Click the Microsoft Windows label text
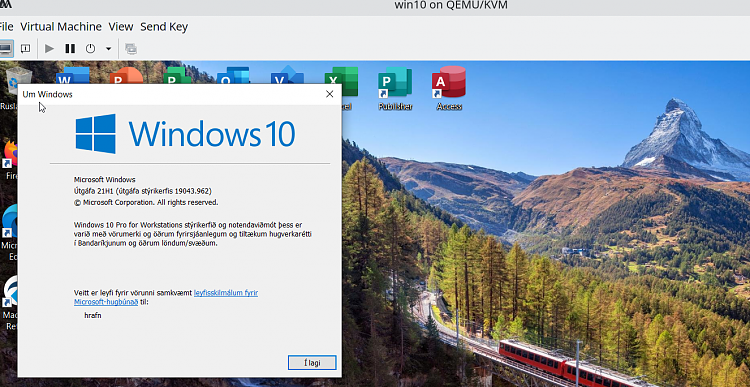Screen dimensions: 750x387 [x=105, y=179]
